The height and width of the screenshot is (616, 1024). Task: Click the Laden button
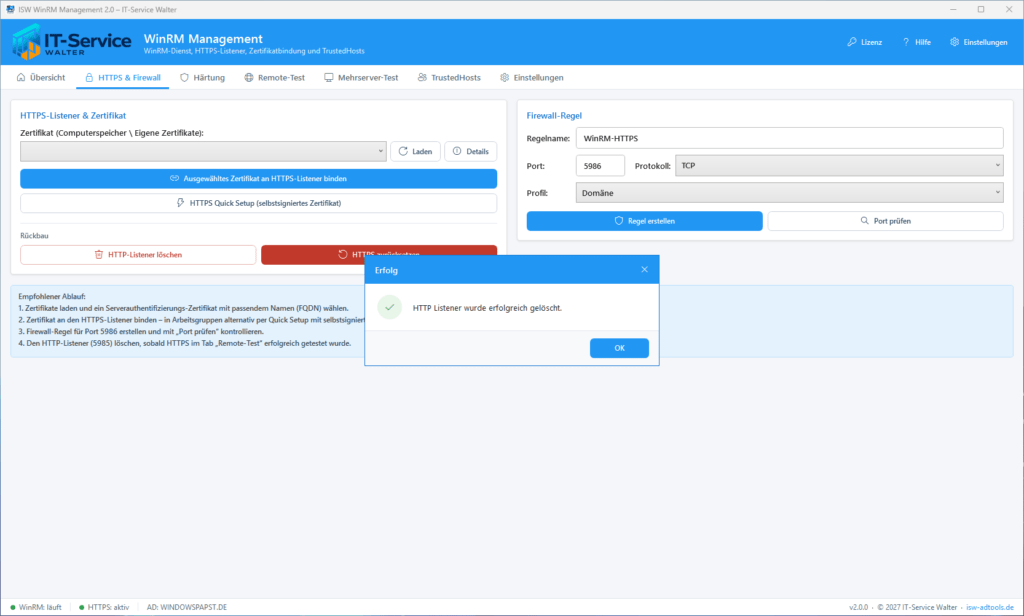(415, 152)
